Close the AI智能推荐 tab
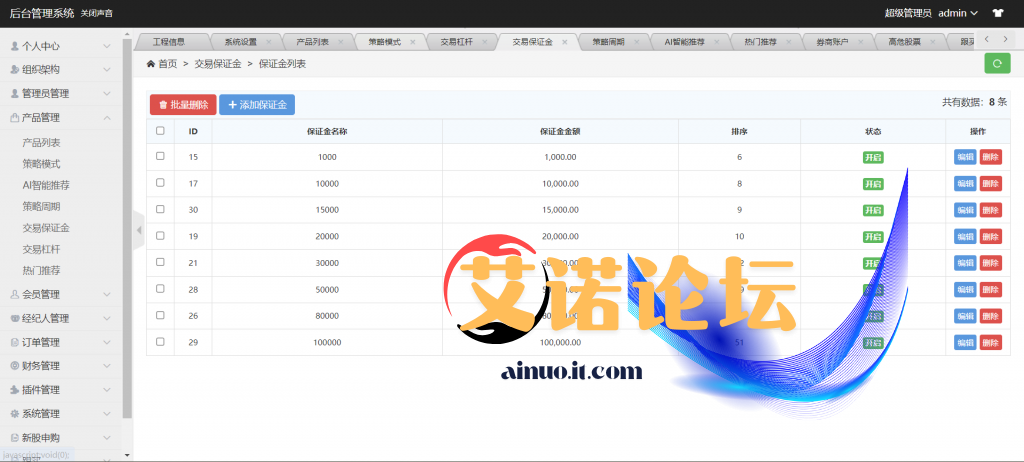The height and width of the screenshot is (462, 1024). (716, 42)
